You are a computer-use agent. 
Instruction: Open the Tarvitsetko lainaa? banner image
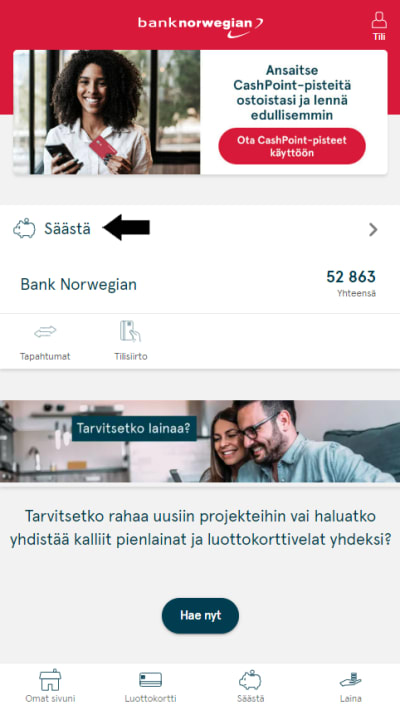tap(200, 441)
